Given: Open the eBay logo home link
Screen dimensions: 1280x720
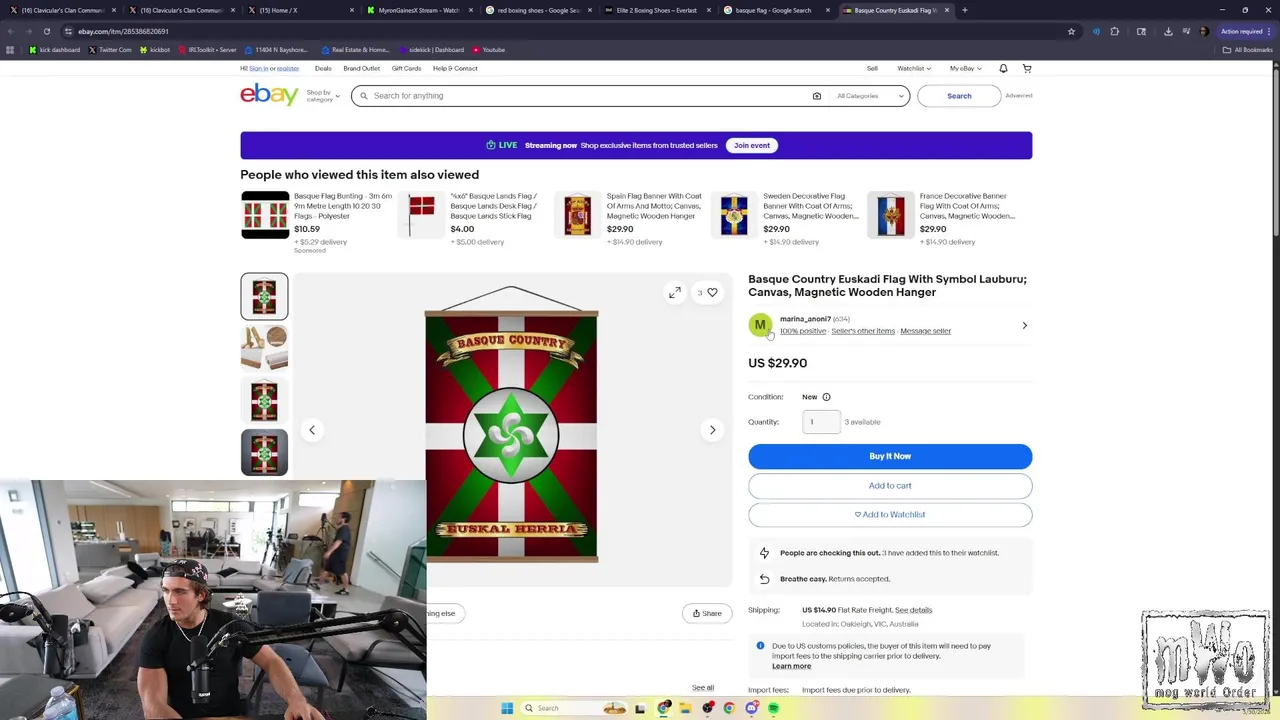Looking at the screenshot, I should pos(269,95).
